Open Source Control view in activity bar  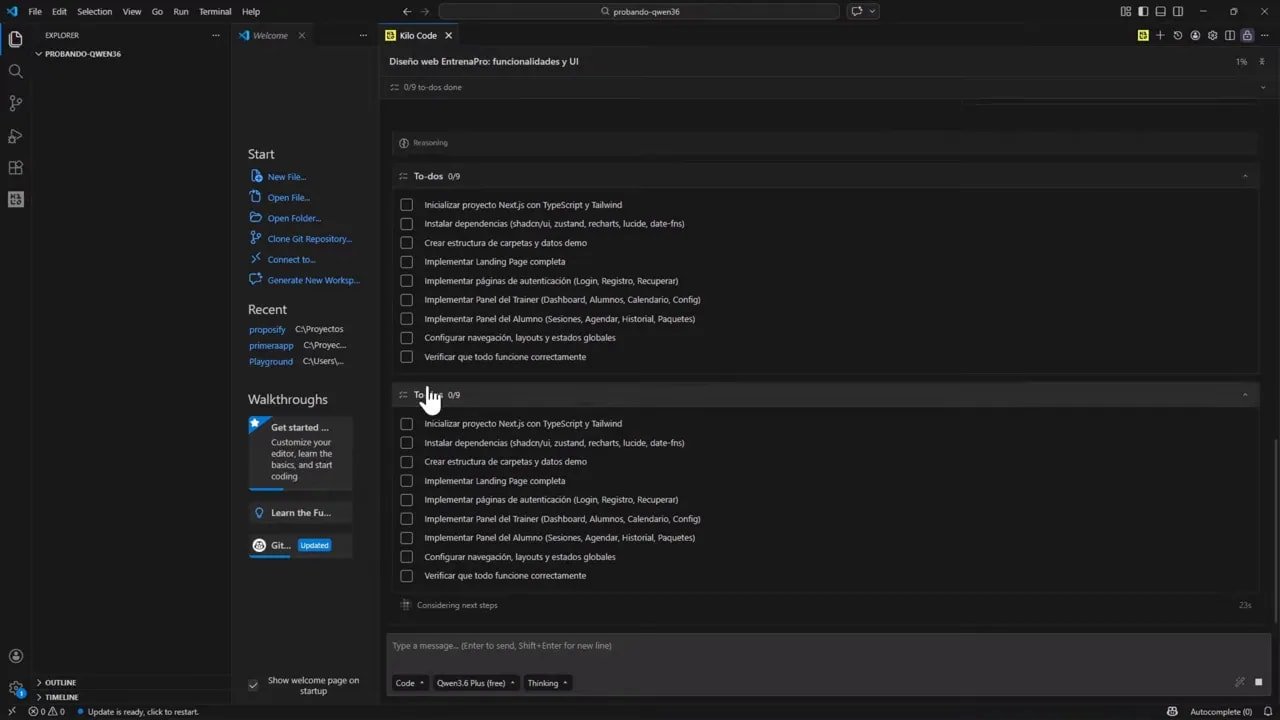click(15, 103)
